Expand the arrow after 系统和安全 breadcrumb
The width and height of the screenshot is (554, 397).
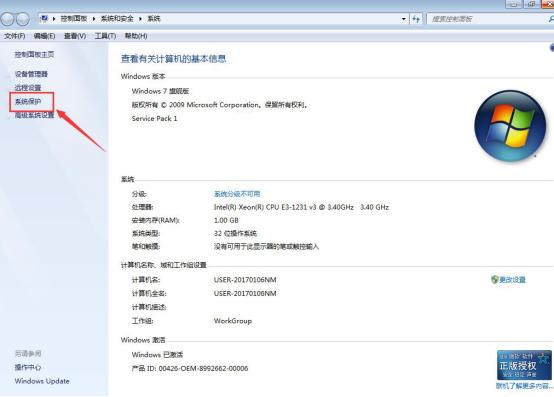click(140, 19)
